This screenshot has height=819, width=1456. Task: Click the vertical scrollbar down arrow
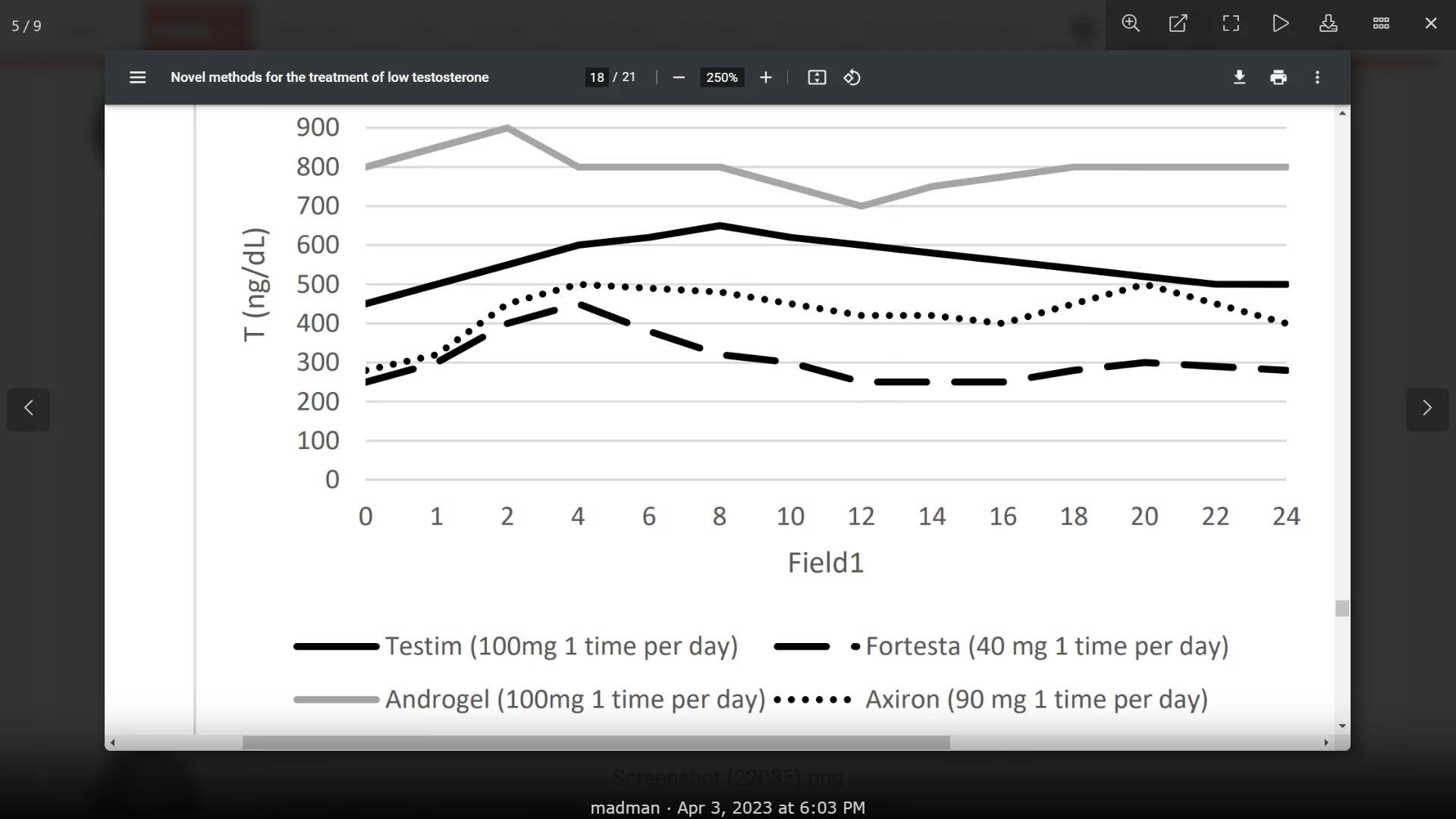(x=1342, y=726)
